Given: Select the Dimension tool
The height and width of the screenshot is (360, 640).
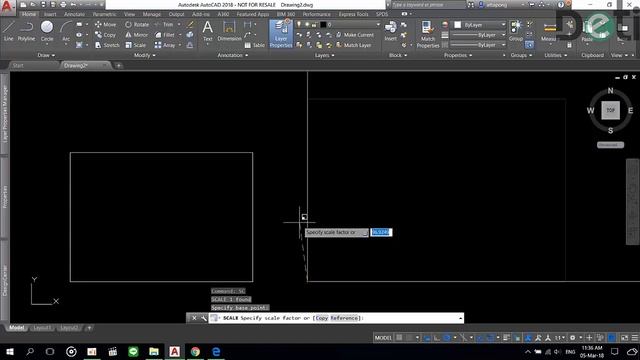Looking at the screenshot, I should 229,31.
